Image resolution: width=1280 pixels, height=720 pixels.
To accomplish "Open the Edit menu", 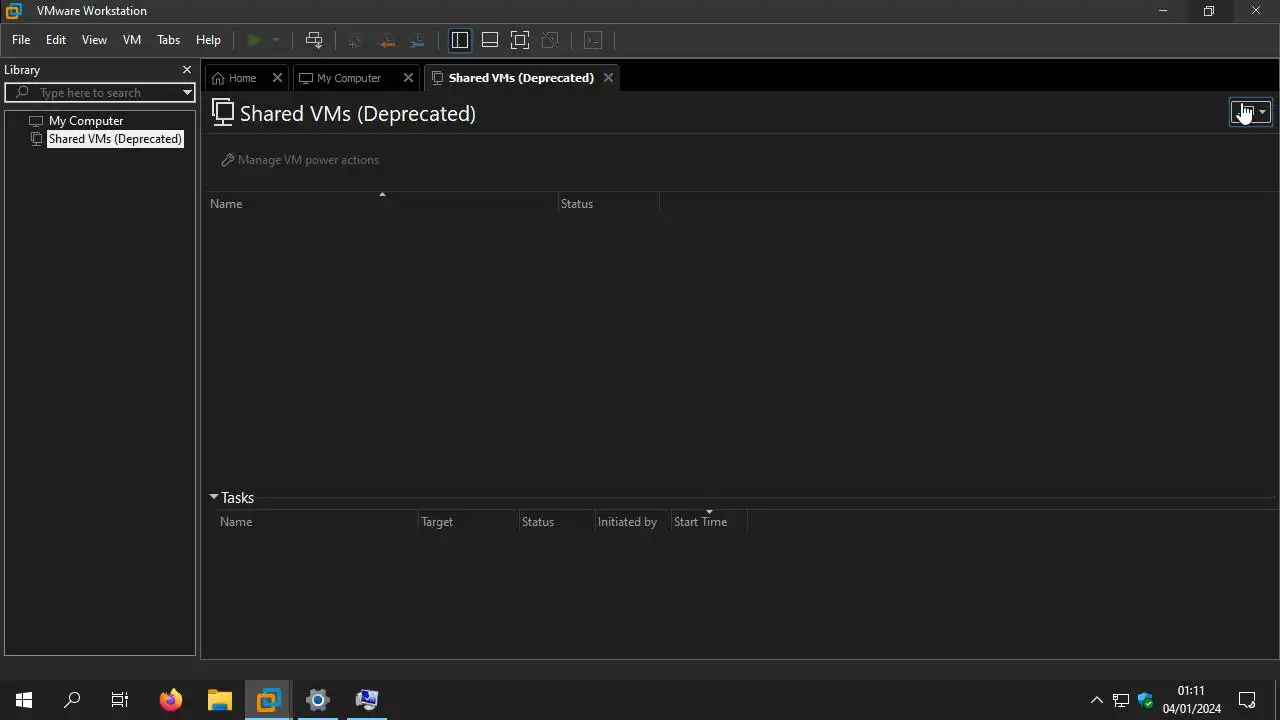I will point(56,40).
